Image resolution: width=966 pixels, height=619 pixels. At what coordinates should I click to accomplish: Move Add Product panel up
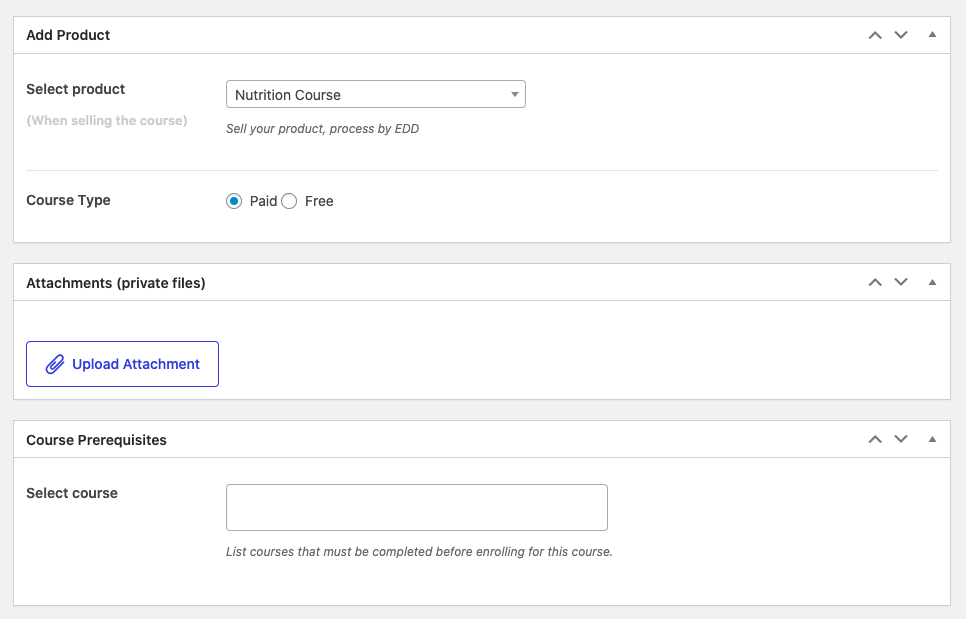pyautogui.click(x=875, y=35)
